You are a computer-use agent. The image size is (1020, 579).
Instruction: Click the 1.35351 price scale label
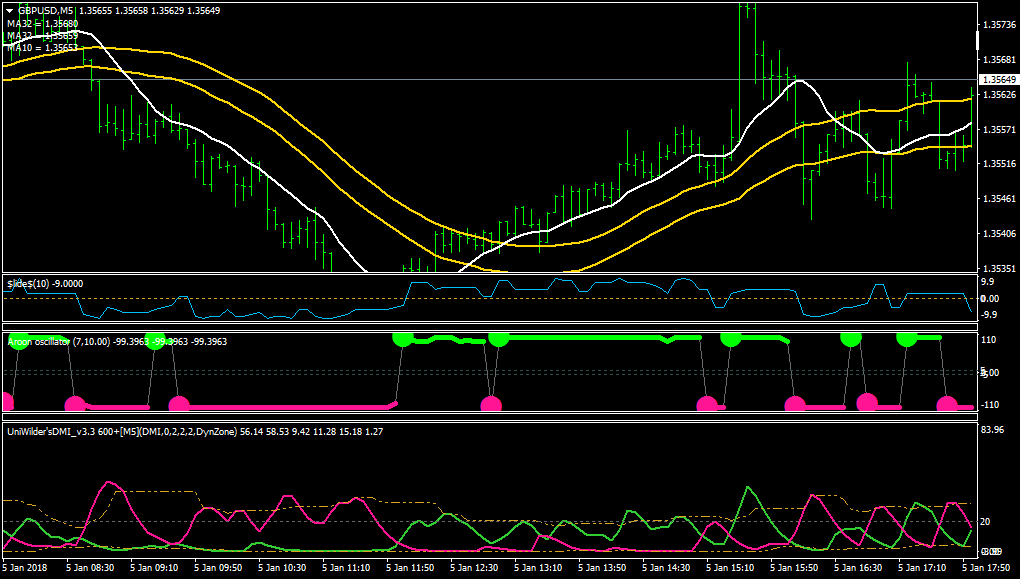point(1000,268)
